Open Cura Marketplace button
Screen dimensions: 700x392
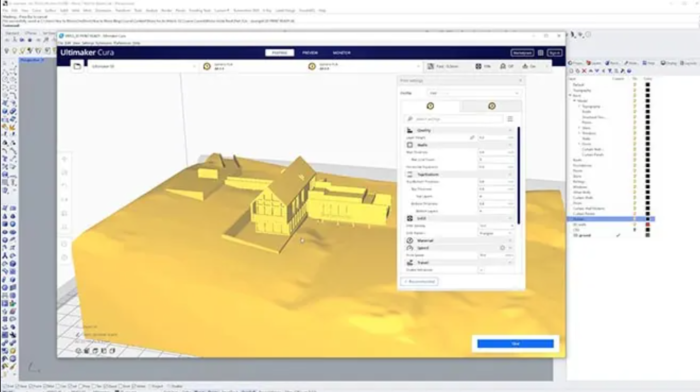tap(522, 53)
